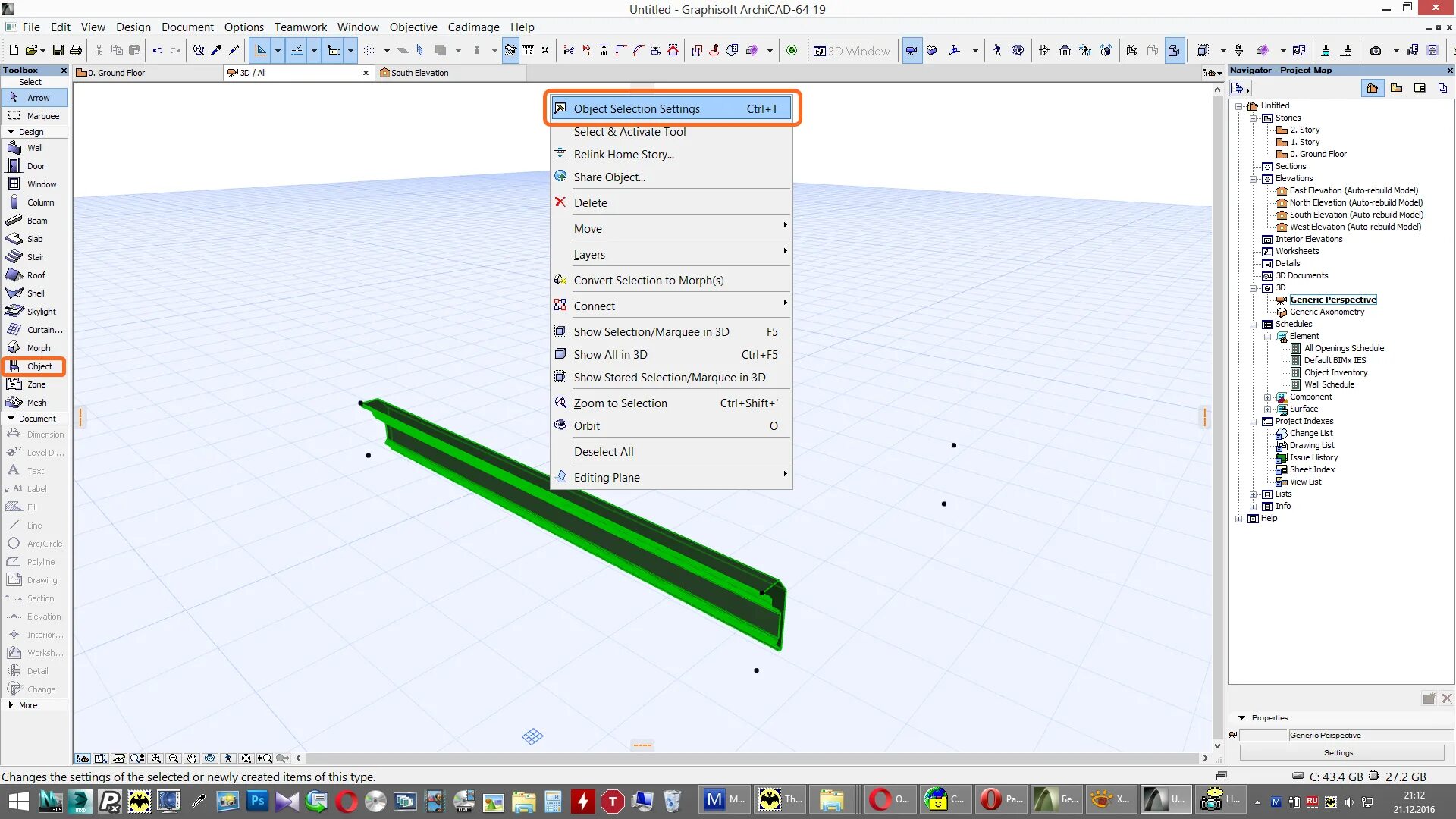Activate the Marquee selection tool
The image size is (1456, 819).
[42, 116]
